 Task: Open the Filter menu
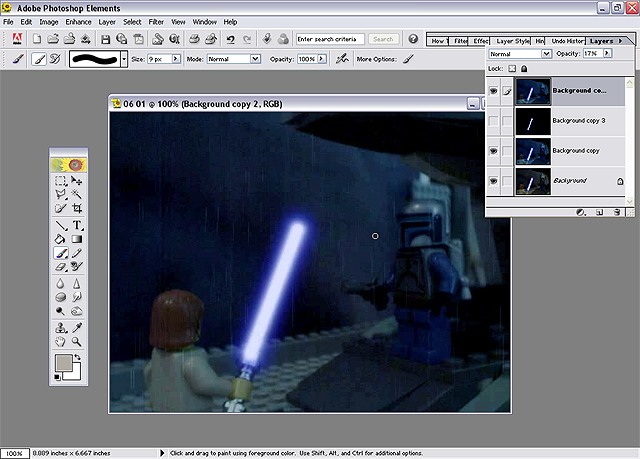click(x=156, y=22)
